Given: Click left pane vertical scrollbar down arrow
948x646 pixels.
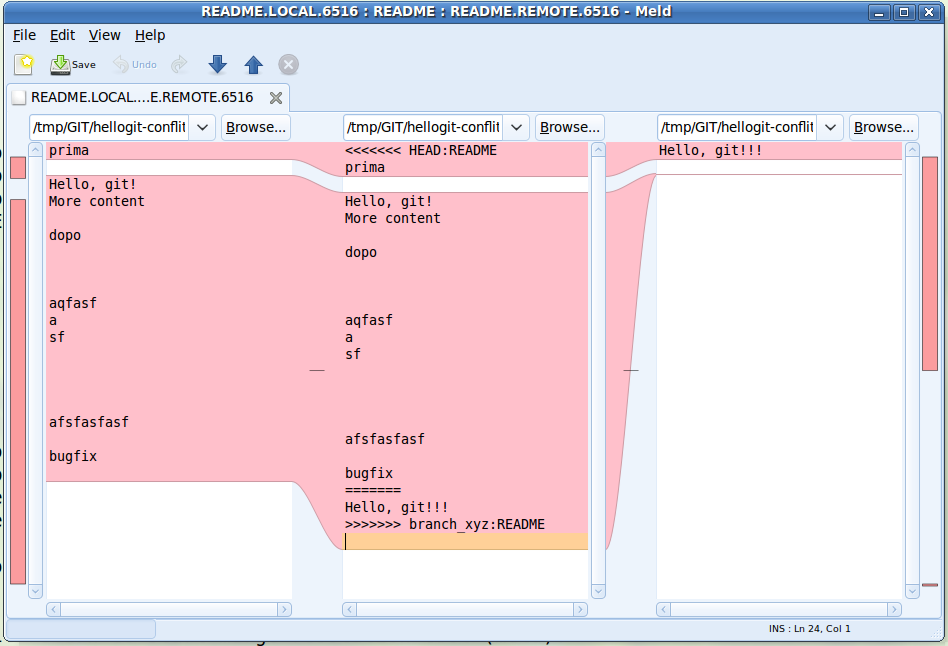Looking at the screenshot, I should 36,592.
